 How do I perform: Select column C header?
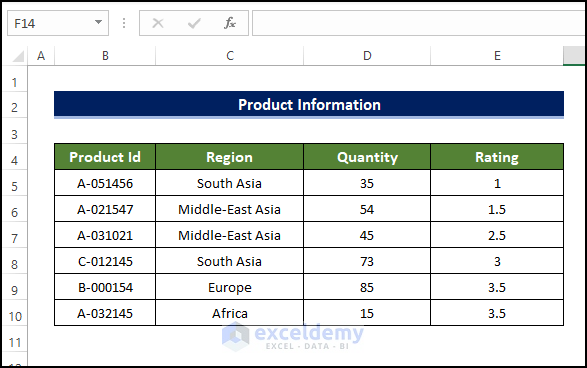pos(229,56)
